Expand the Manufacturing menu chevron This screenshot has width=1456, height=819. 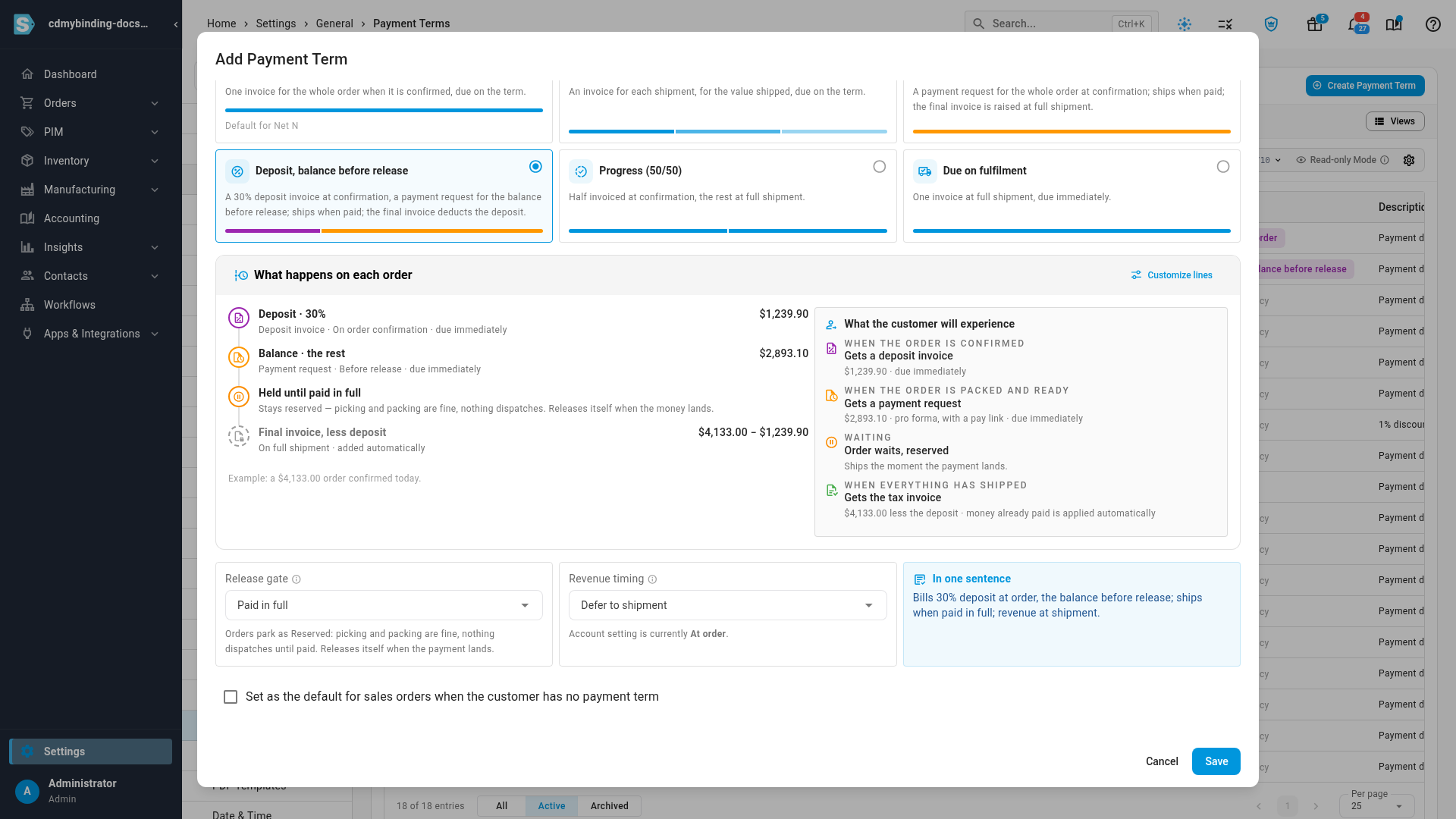155,190
